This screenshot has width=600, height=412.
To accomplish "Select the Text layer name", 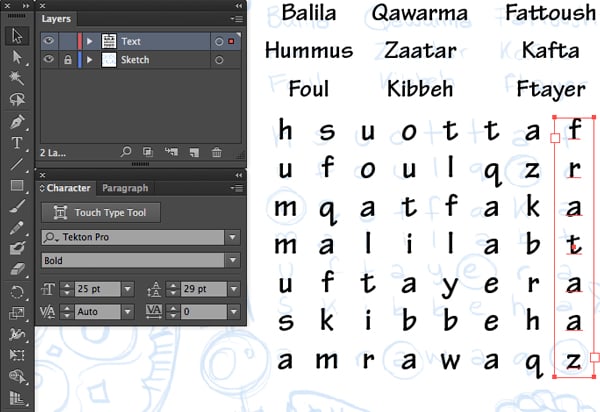I will [x=131, y=41].
